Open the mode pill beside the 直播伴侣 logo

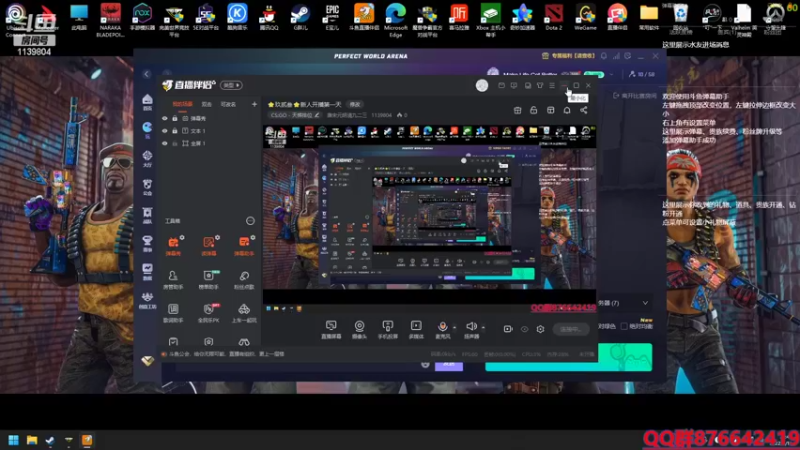[232, 85]
